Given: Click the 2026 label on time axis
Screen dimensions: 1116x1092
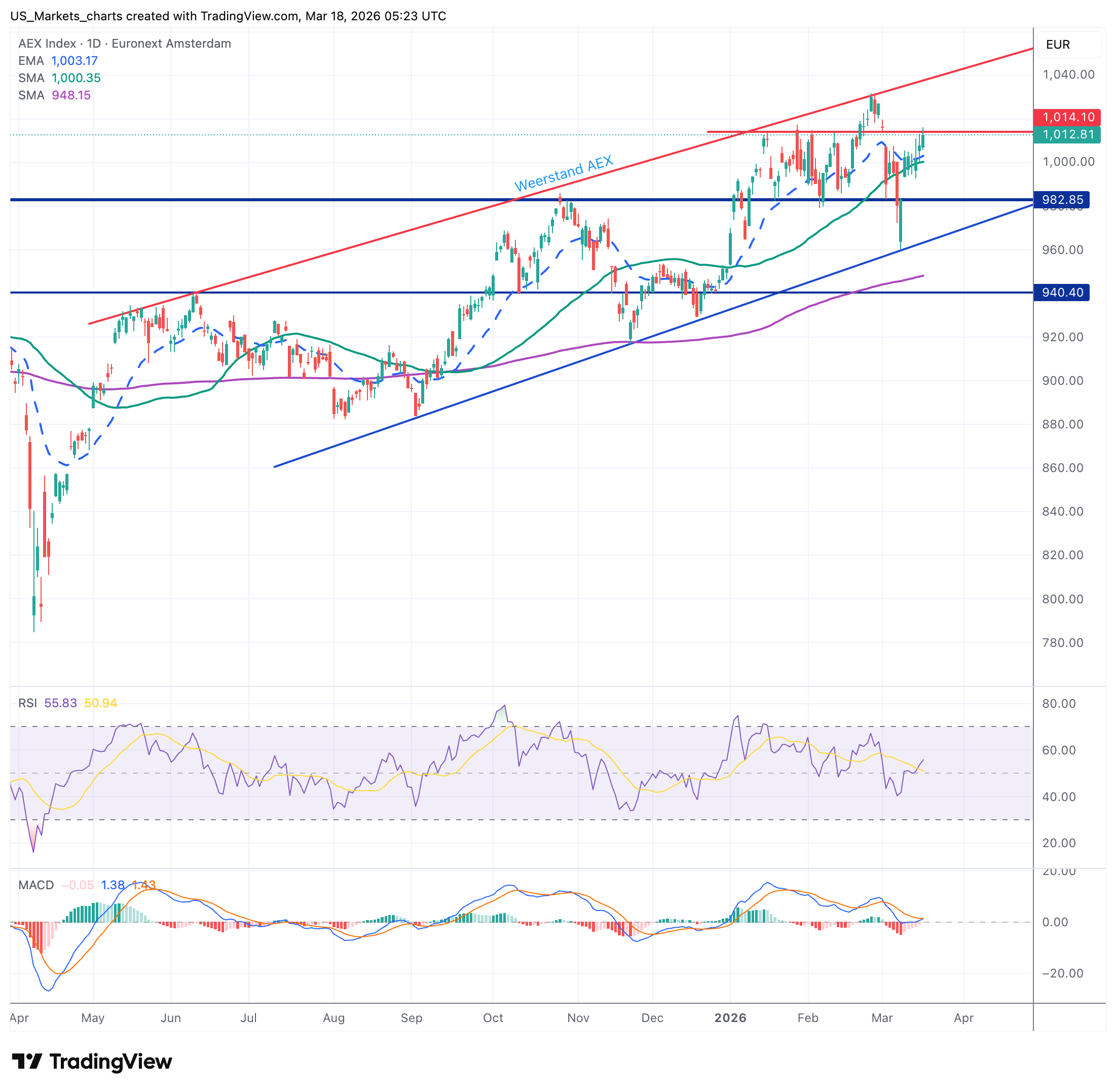Looking at the screenshot, I should click(x=730, y=1018).
